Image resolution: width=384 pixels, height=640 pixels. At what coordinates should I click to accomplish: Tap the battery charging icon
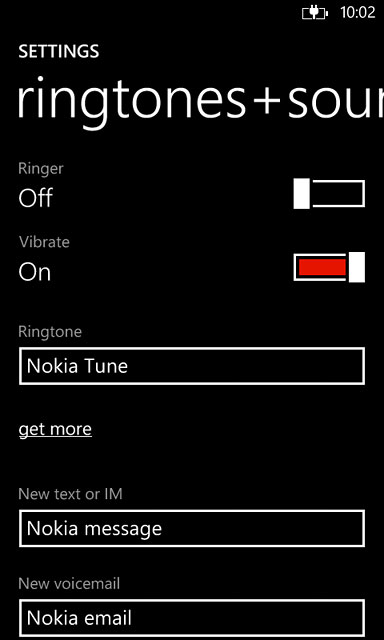tap(315, 13)
